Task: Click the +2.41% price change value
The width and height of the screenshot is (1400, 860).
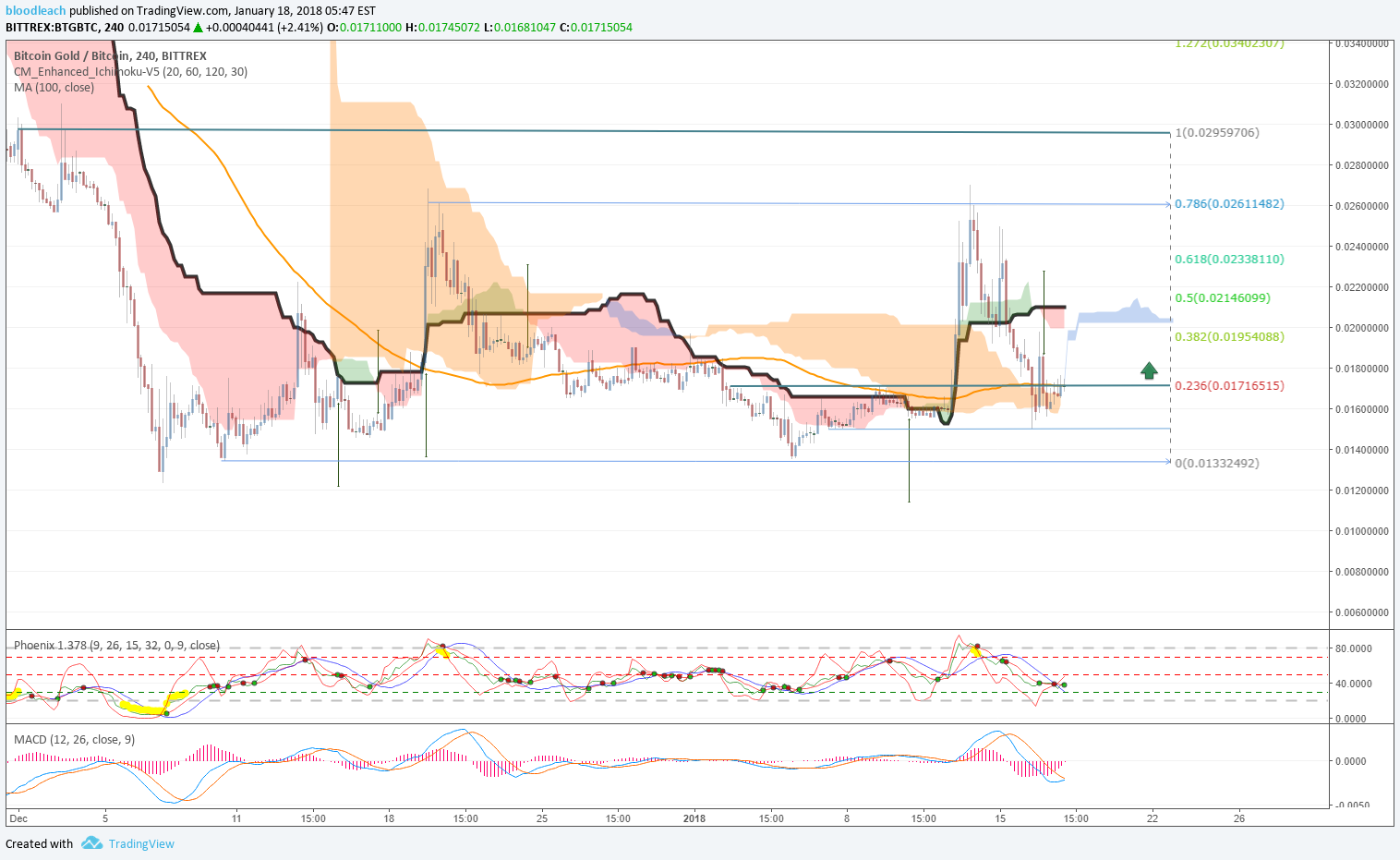Action: [x=299, y=27]
